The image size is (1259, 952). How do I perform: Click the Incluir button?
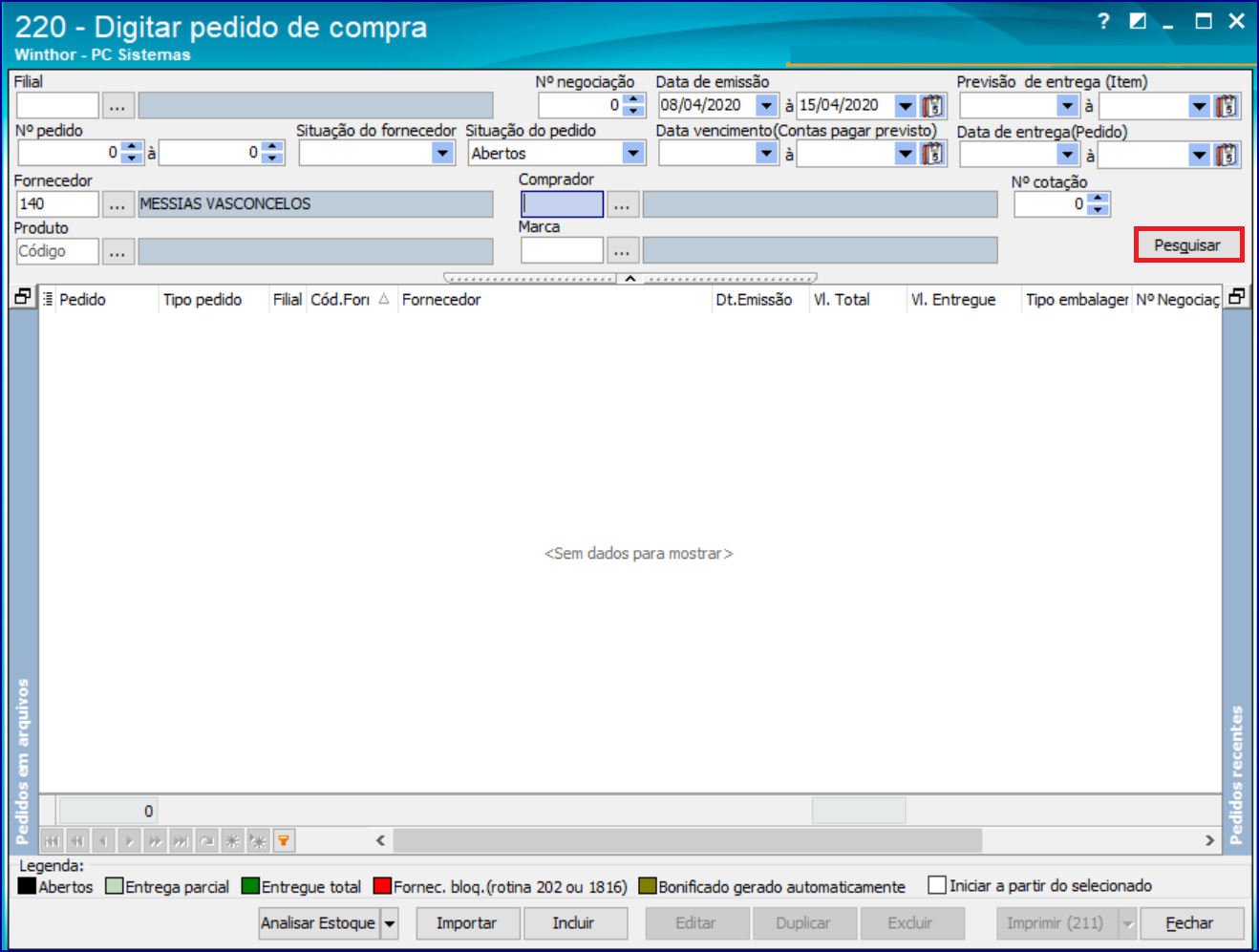[575, 924]
